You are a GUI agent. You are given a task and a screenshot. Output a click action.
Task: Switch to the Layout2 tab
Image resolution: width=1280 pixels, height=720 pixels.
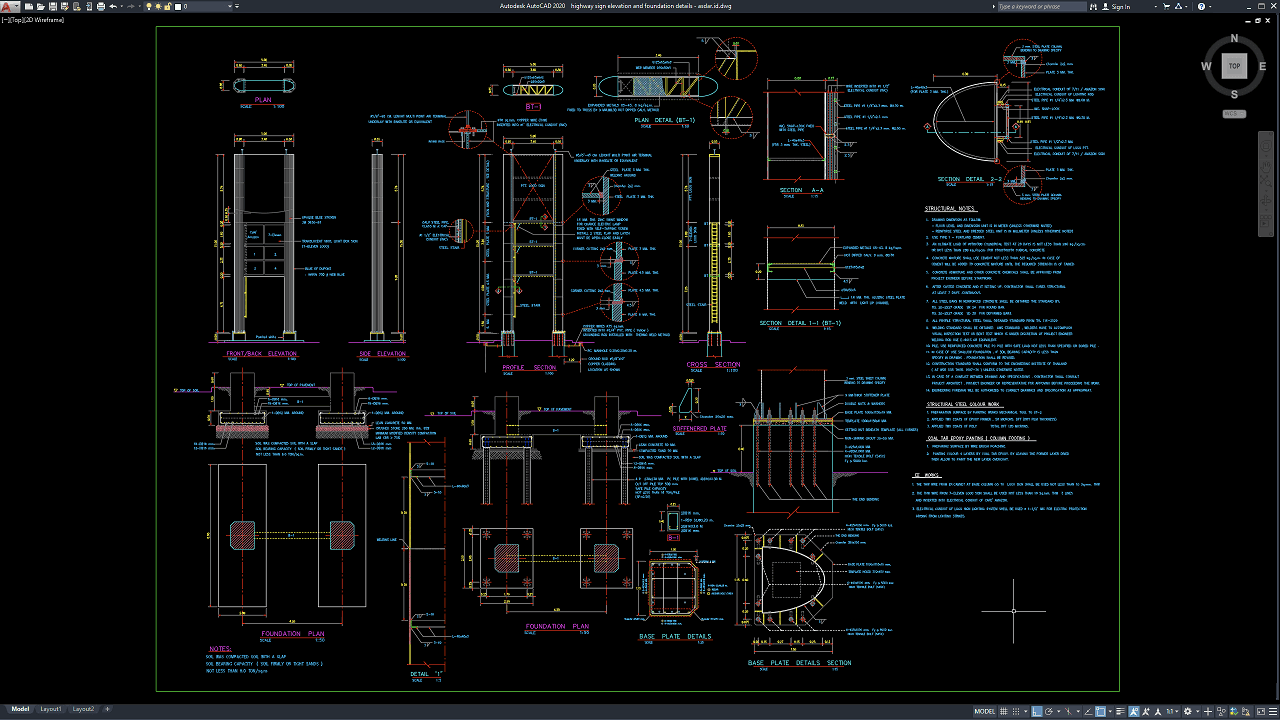pyautogui.click(x=83, y=709)
